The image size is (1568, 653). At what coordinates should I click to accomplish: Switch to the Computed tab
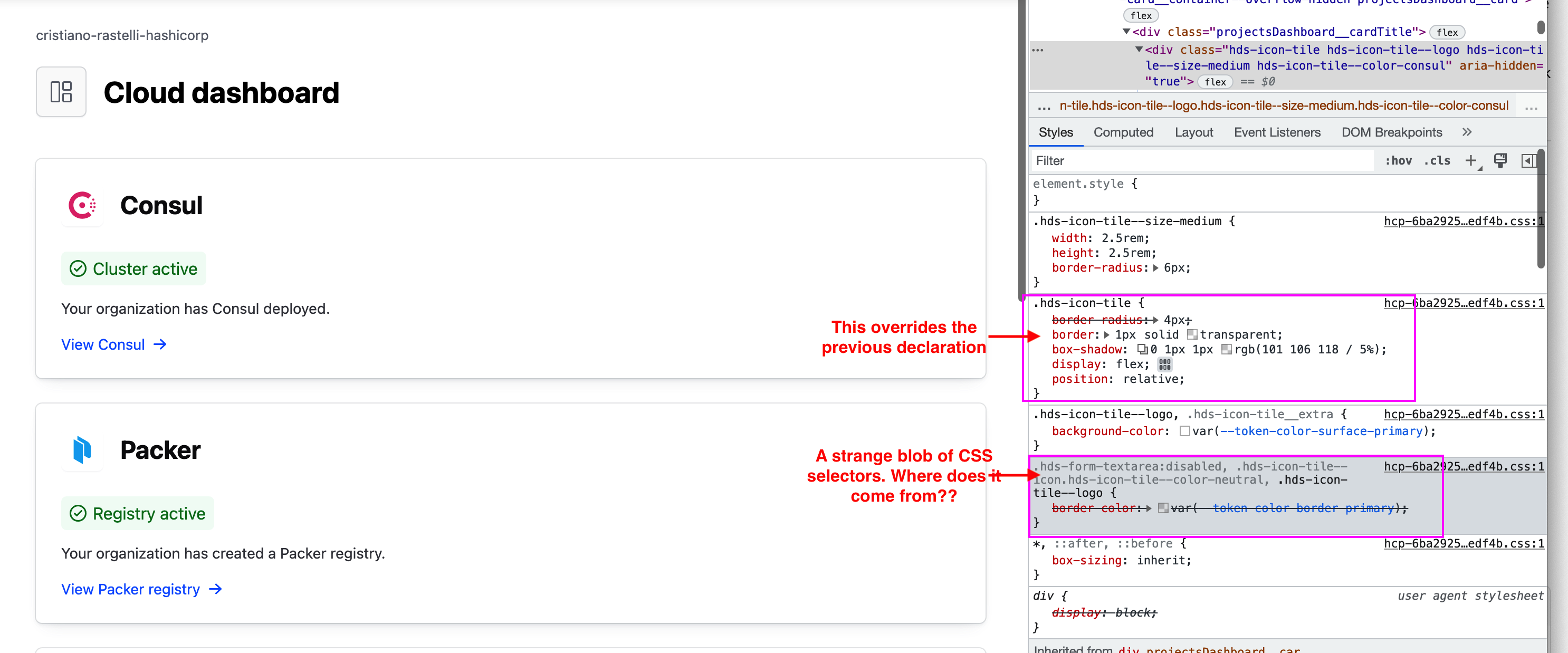(x=1123, y=132)
